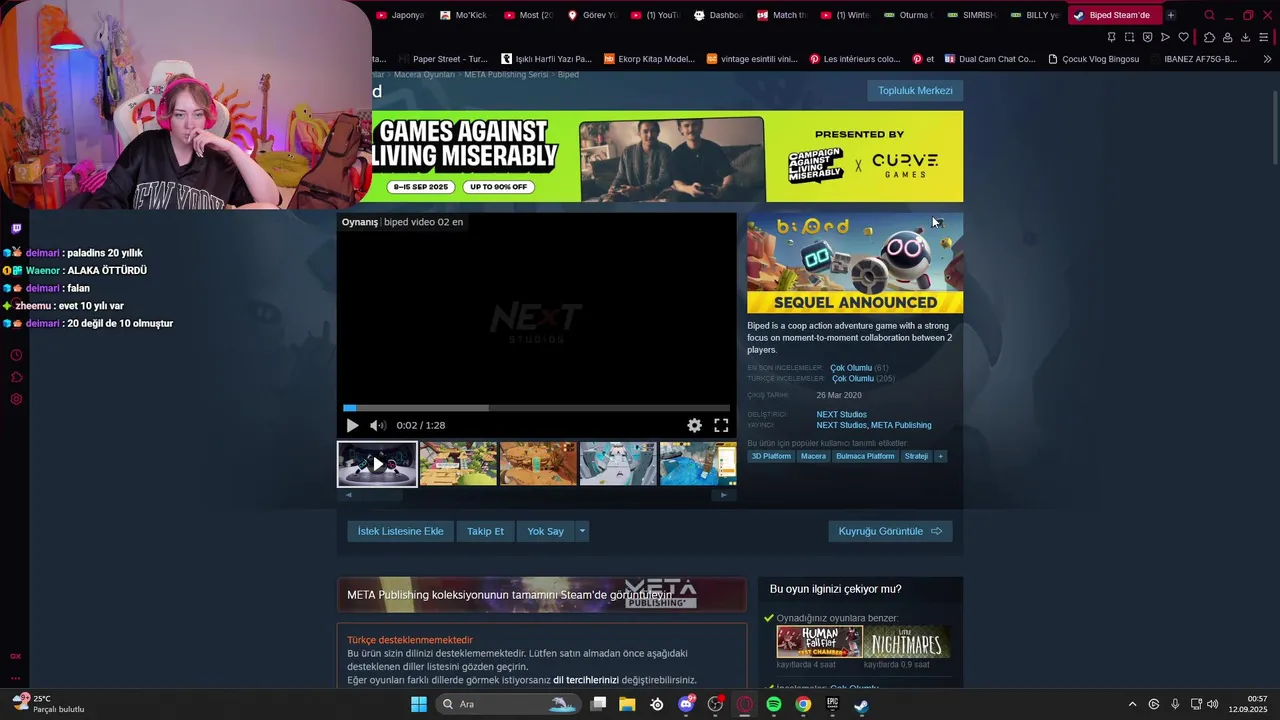1280x720 pixels.
Task: Open Windows Start menu
Action: (x=419, y=704)
